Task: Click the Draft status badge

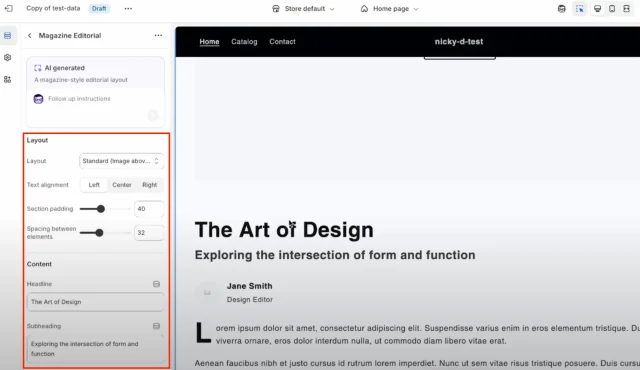Action: pos(99,9)
